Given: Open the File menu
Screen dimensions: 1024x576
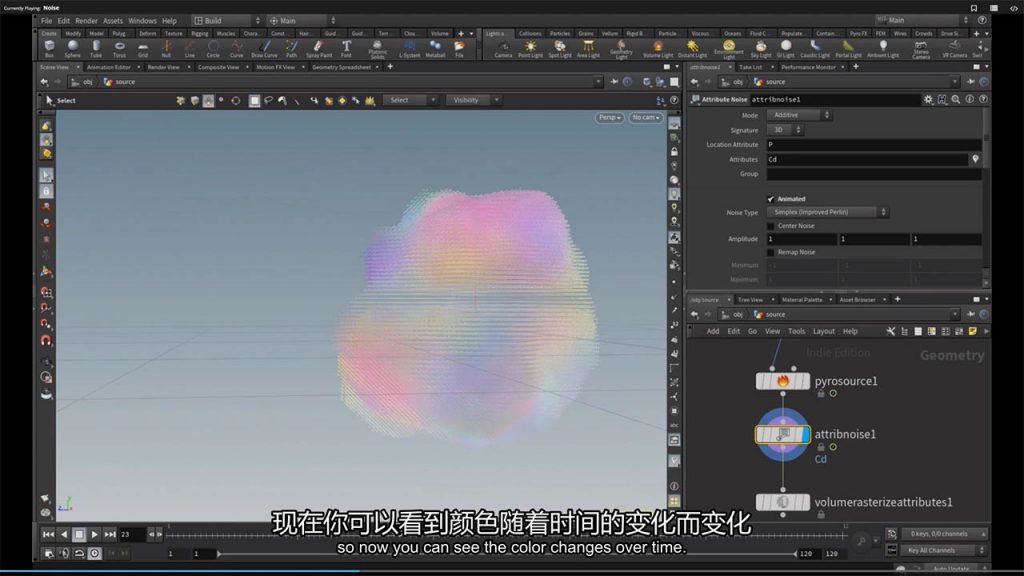Looking at the screenshot, I should pos(46,21).
